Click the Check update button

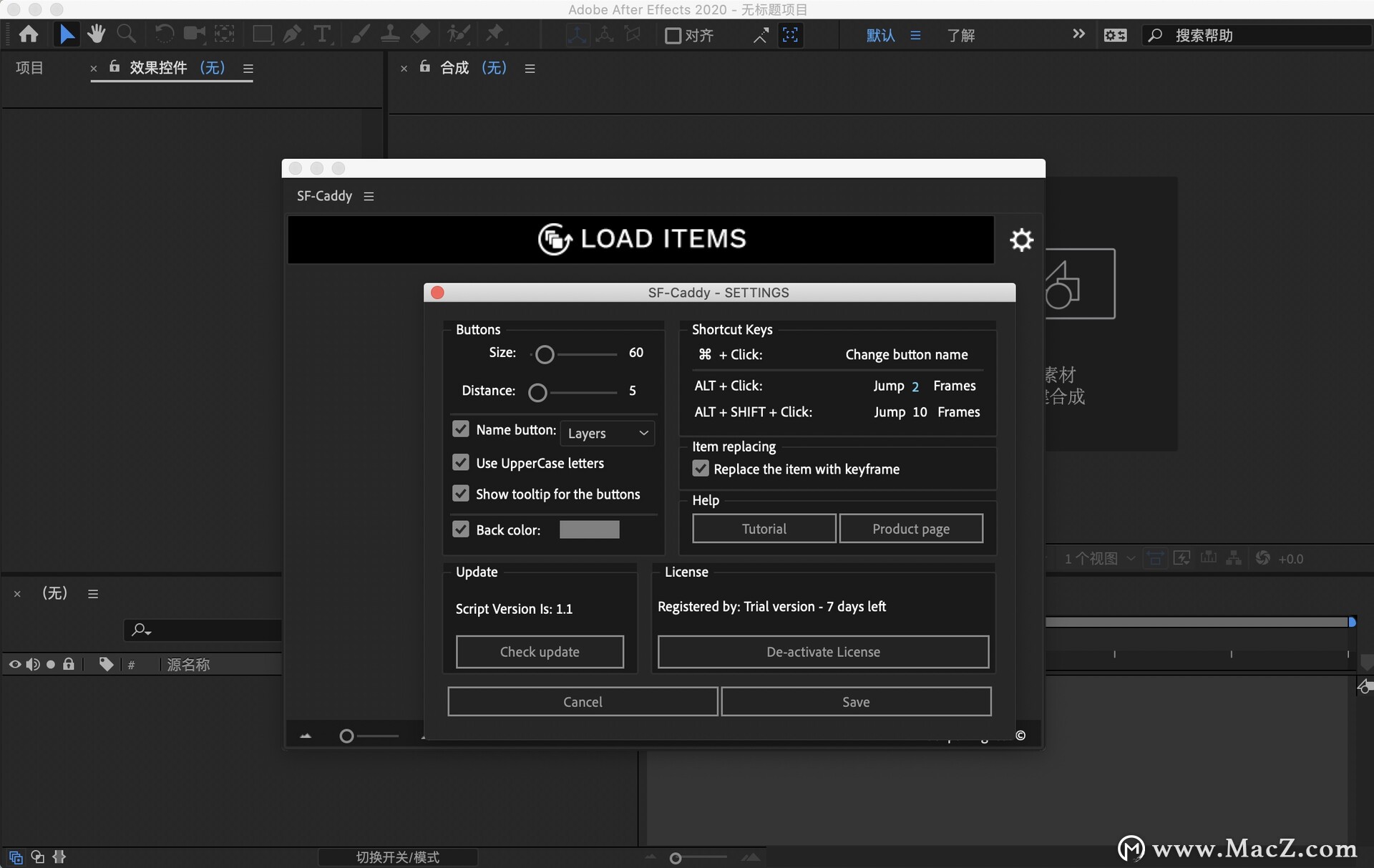pos(540,652)
